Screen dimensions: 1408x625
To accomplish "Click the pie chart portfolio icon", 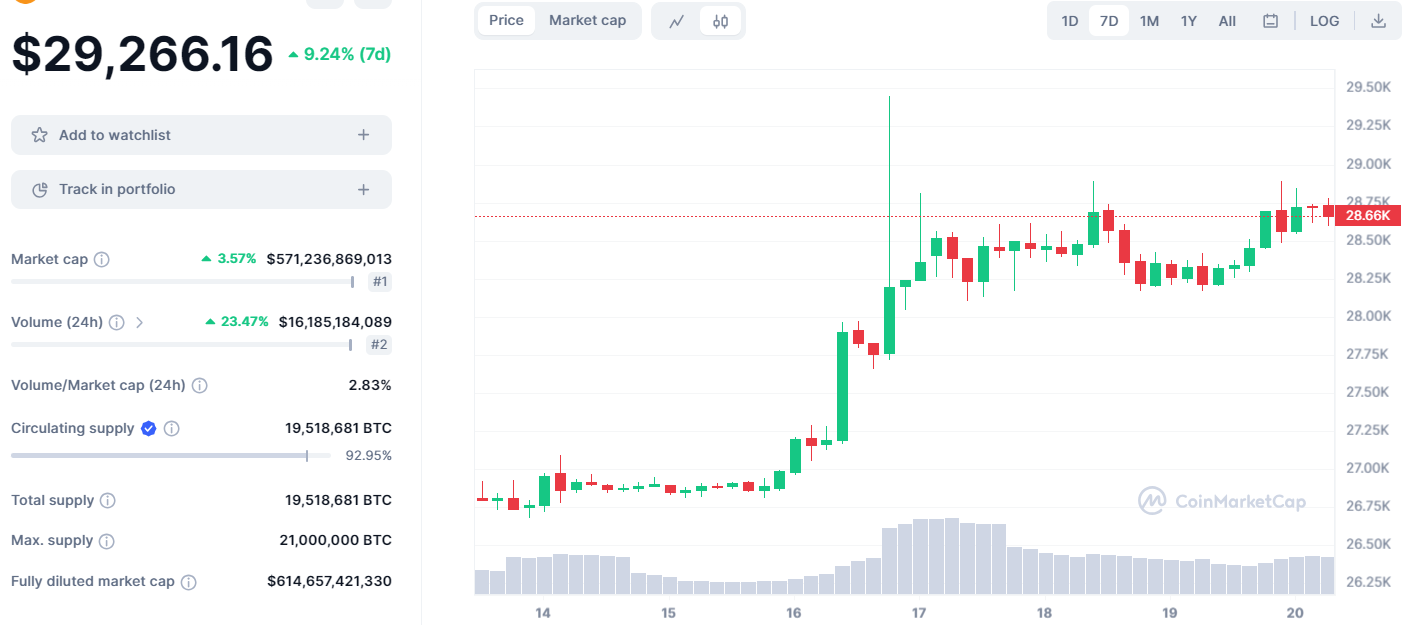I will point(42,189).
